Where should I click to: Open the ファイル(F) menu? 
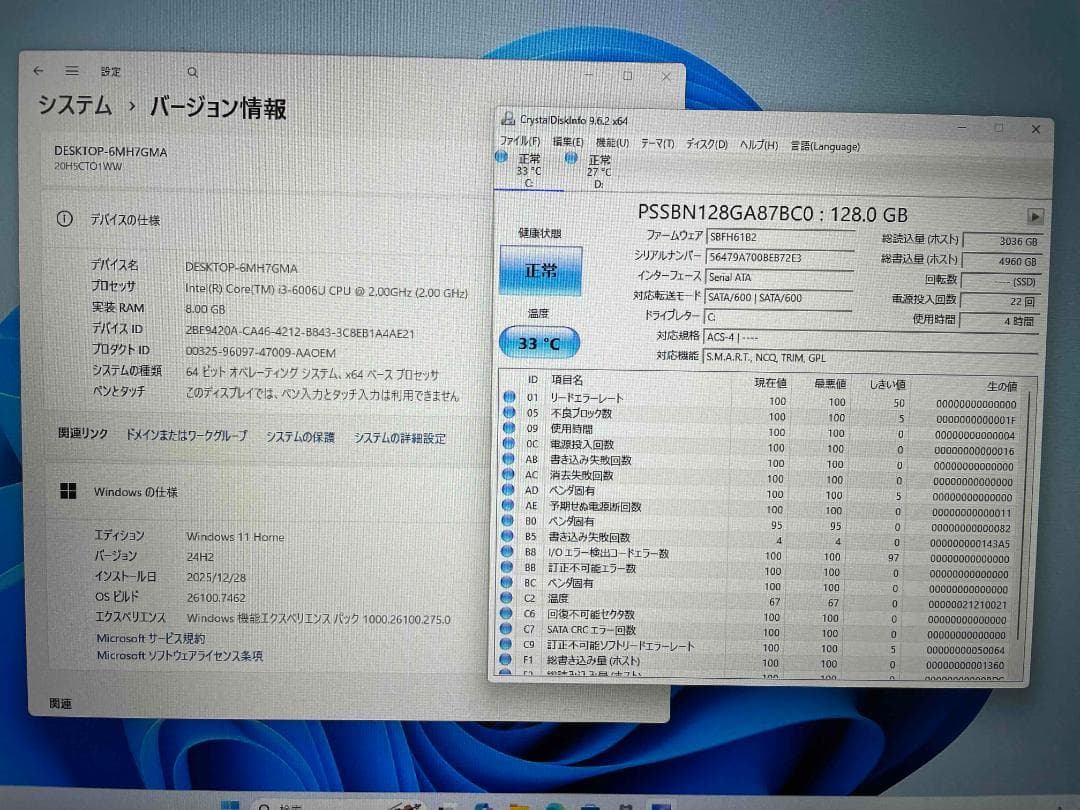click(519, 142)
